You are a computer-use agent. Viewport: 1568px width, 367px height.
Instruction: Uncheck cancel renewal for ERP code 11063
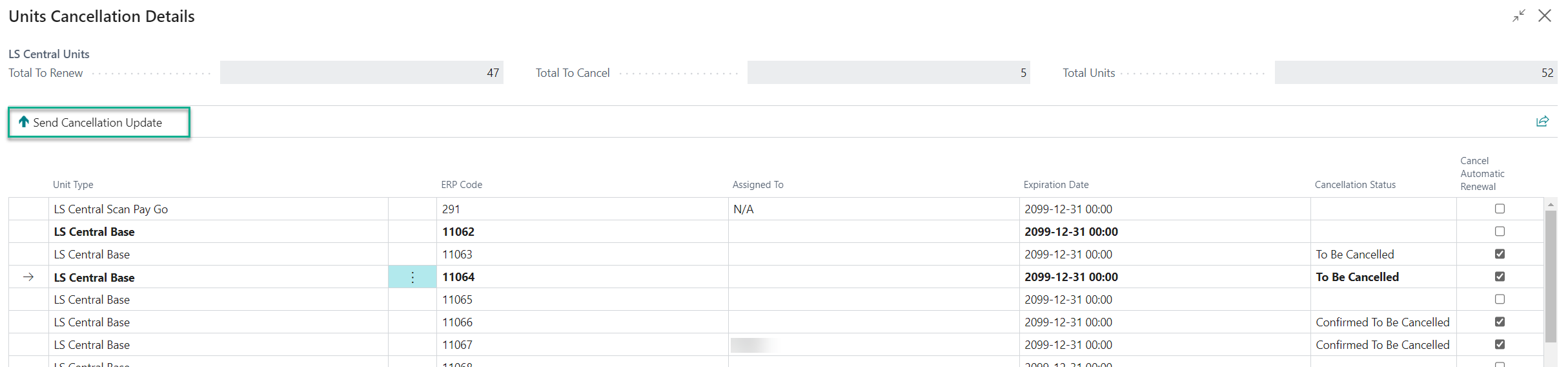tap(1500, 254)
